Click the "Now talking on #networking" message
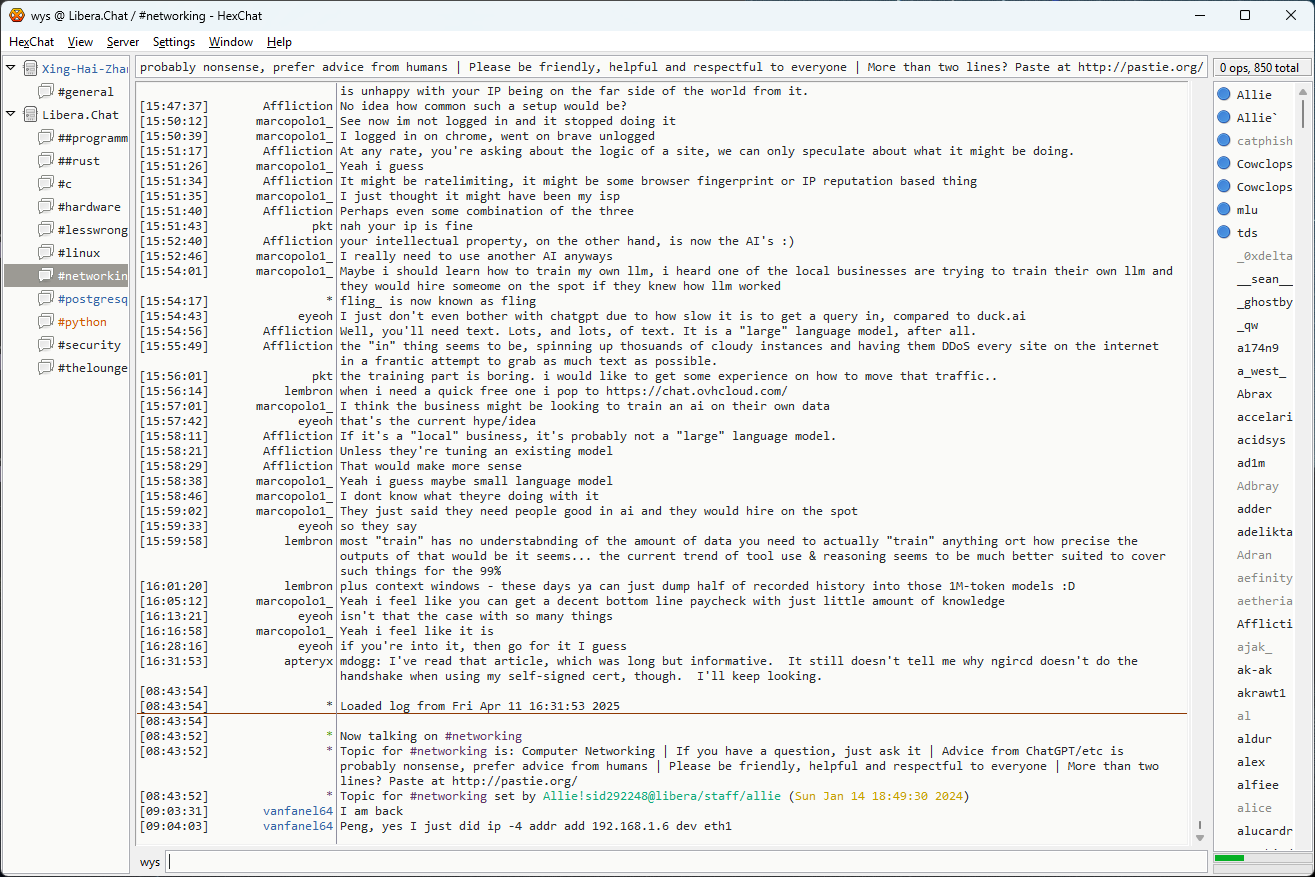 (431, 736)
